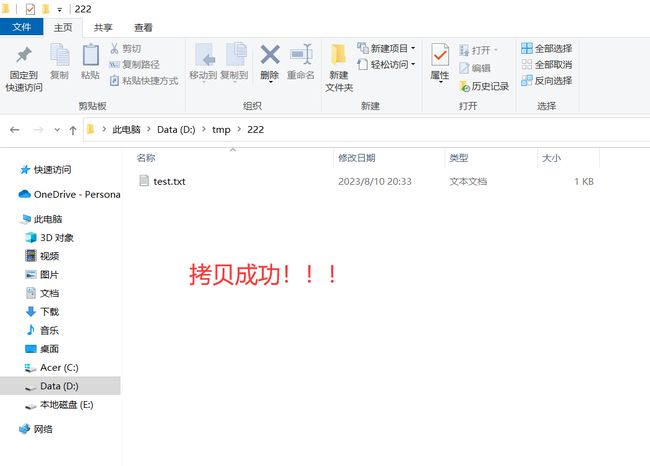
Task: Open Properties (属性) checkmark icon
Action: tap(440, 55)
